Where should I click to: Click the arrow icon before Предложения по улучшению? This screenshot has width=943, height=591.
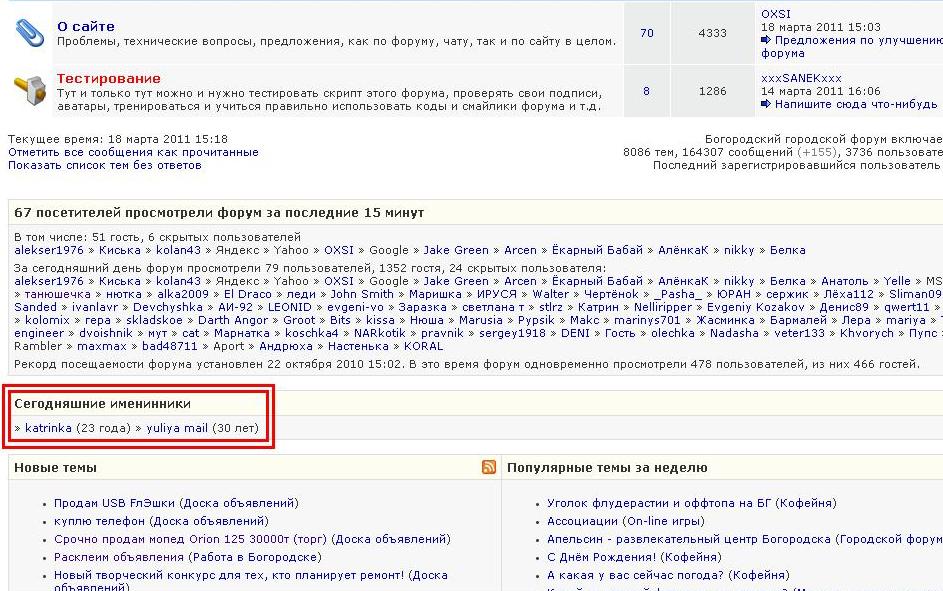(x=767, y=41)
